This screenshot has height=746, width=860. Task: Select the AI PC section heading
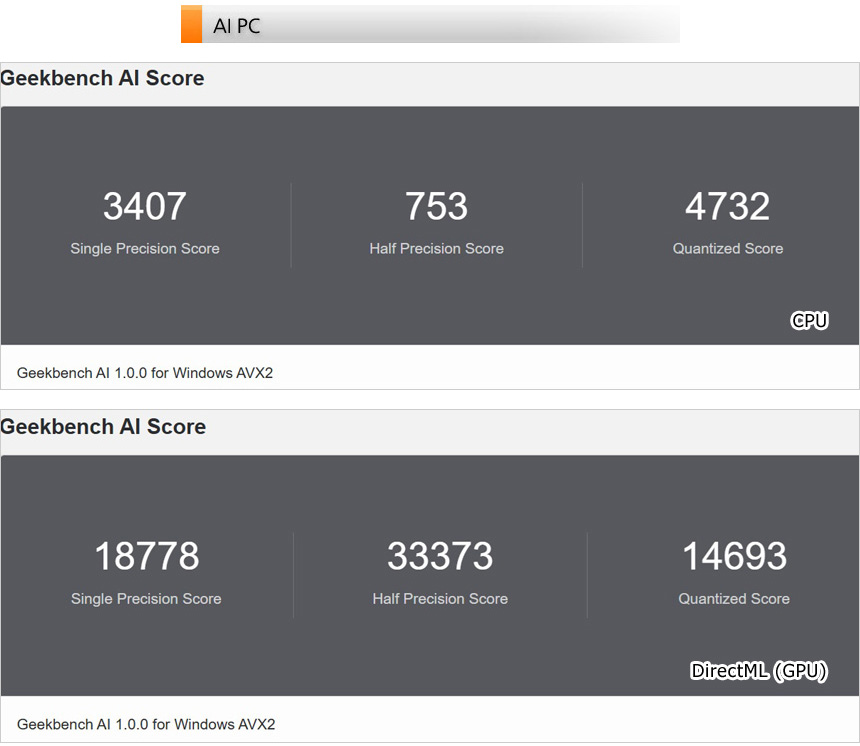click(x=237, y=26)
